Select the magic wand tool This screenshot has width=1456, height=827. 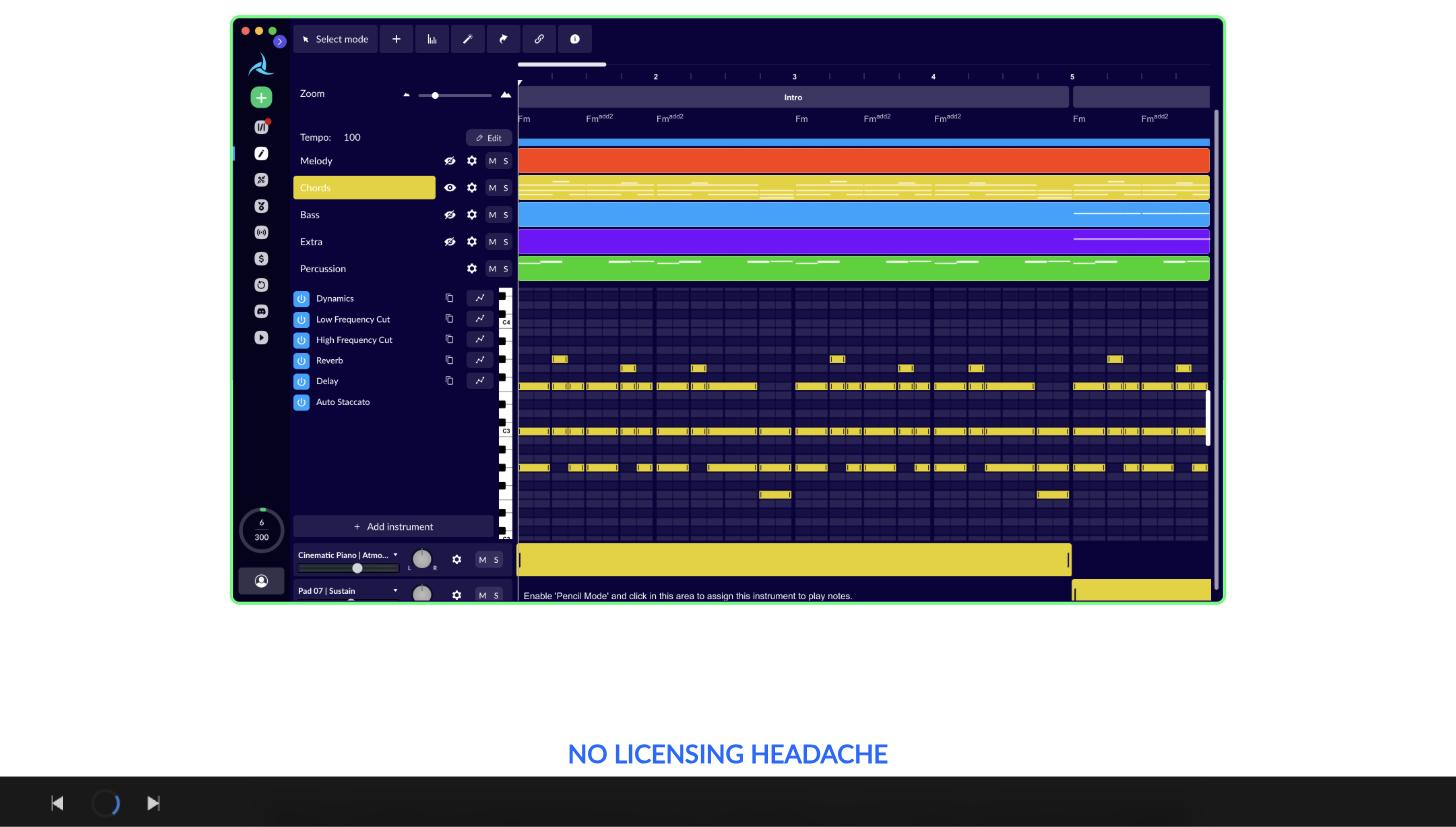pos(467,39)
